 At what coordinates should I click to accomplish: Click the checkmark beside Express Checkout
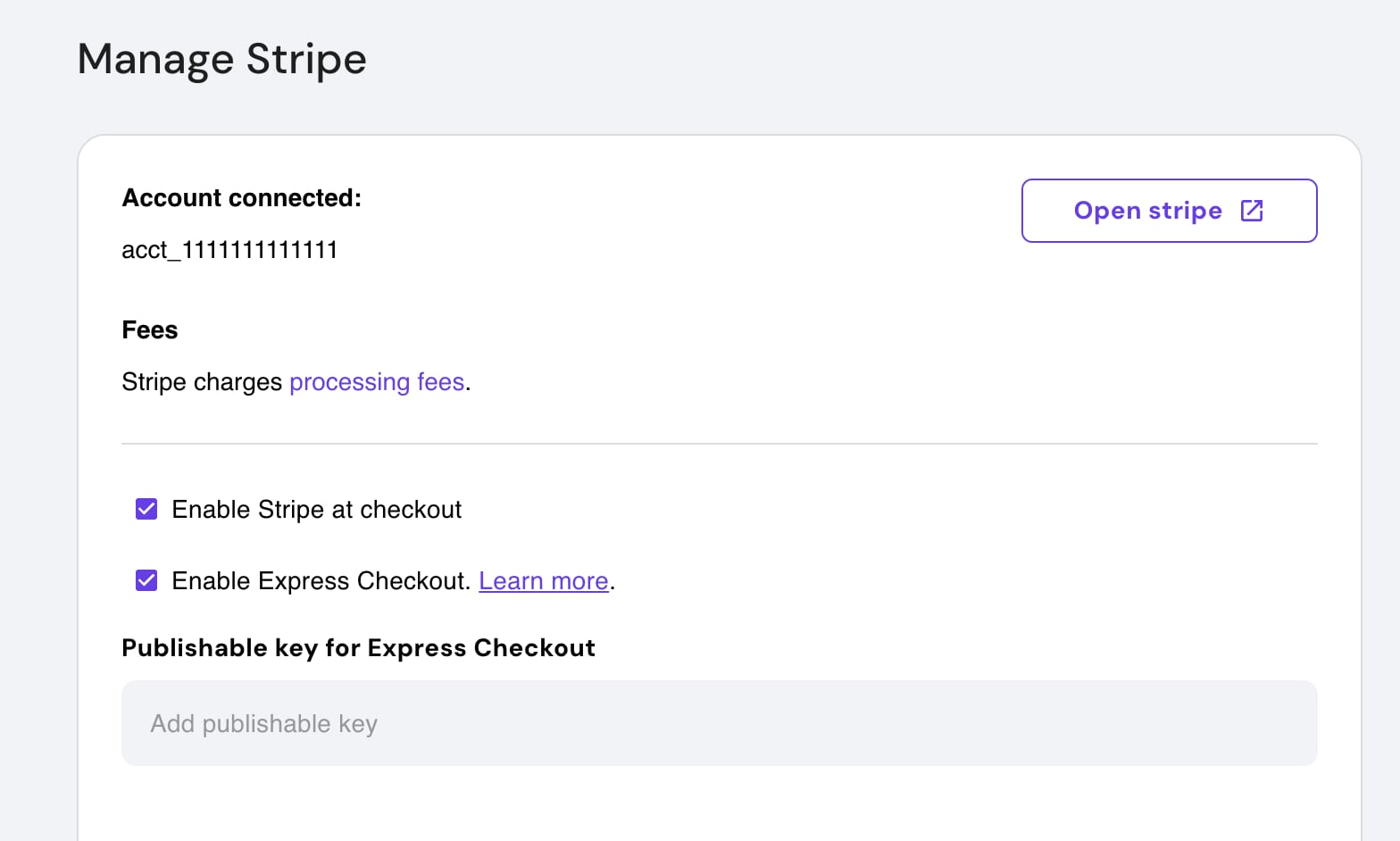click(x=146, y=580)
